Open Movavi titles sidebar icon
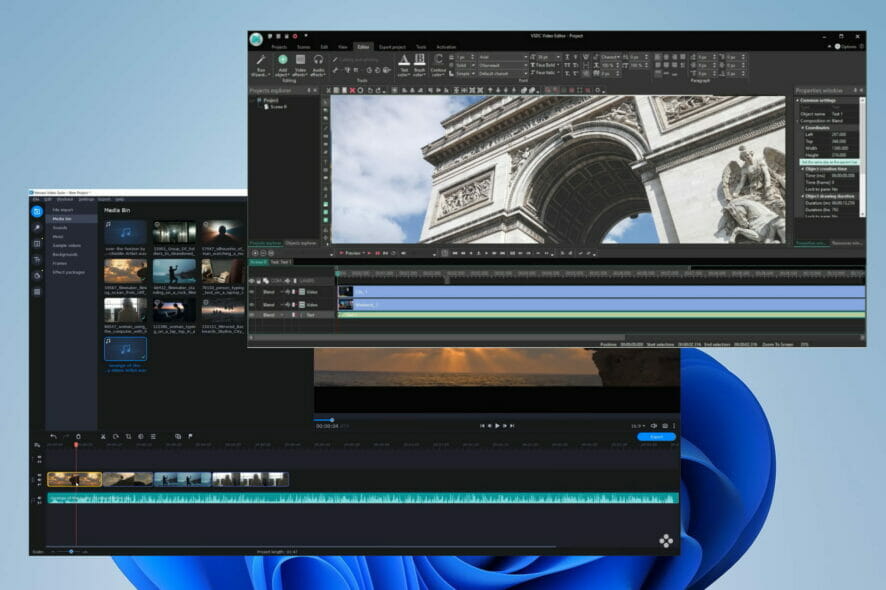Viewport: 886px width, 590px height. click(x=37, y=260)
